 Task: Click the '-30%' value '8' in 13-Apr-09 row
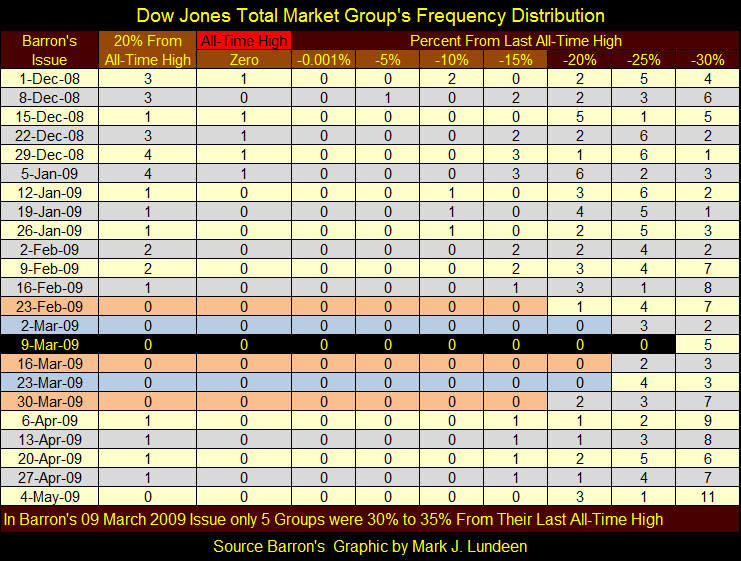pyautogui.click(x=707, y=440)
